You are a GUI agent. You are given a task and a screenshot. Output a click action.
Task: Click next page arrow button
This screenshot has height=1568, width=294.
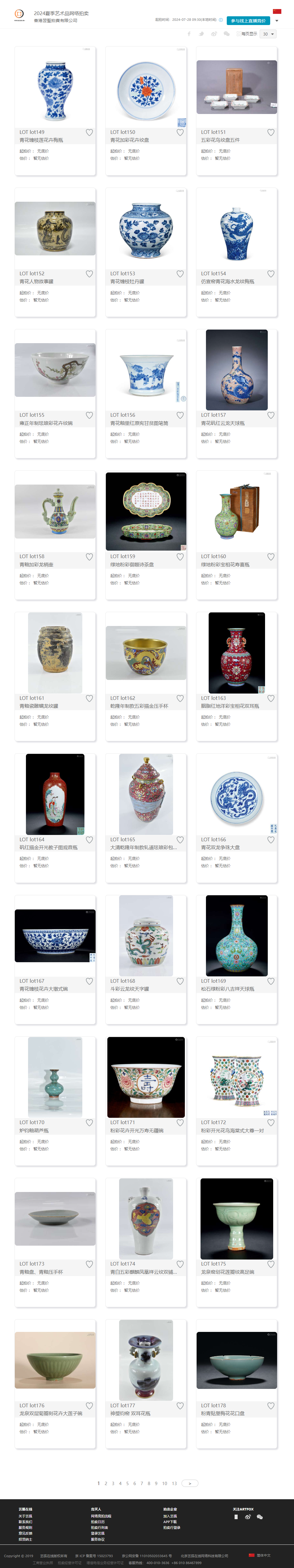(190, 1483)
